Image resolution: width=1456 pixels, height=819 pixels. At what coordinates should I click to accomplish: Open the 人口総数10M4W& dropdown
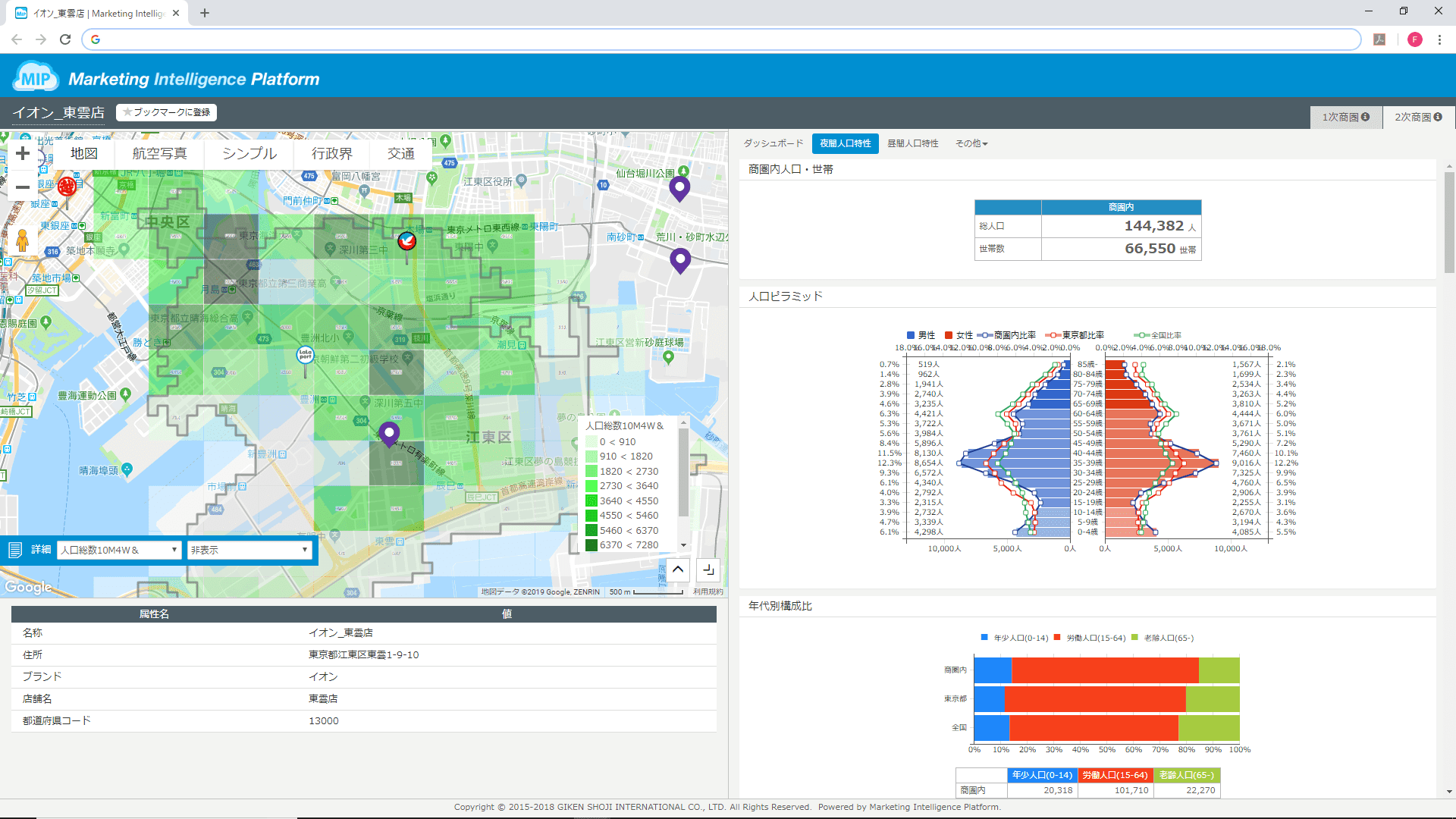tap(119, 550)
